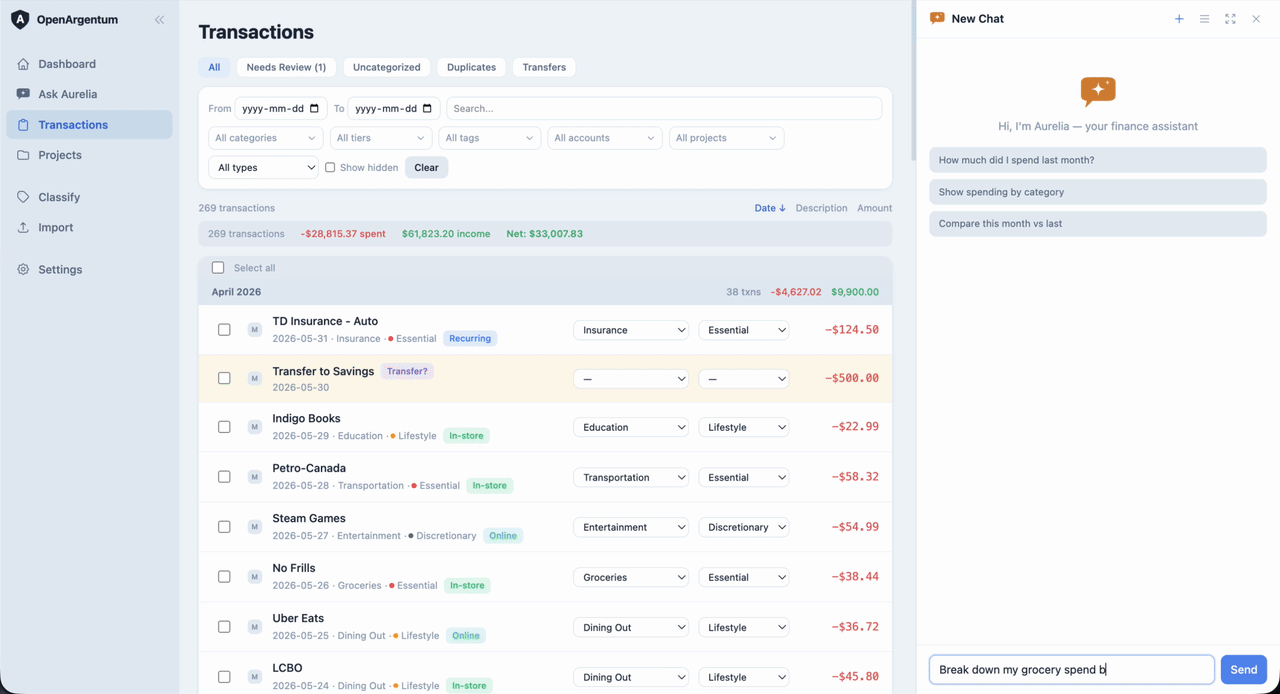
Task: Enable the Show hidden checkbox
Action: [x=330, y=167]
